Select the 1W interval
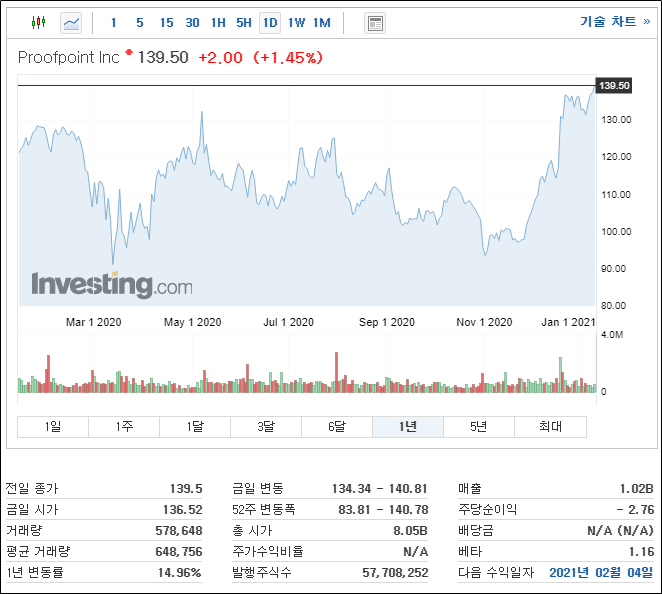 pyautogui.click(x=296, y=23)
